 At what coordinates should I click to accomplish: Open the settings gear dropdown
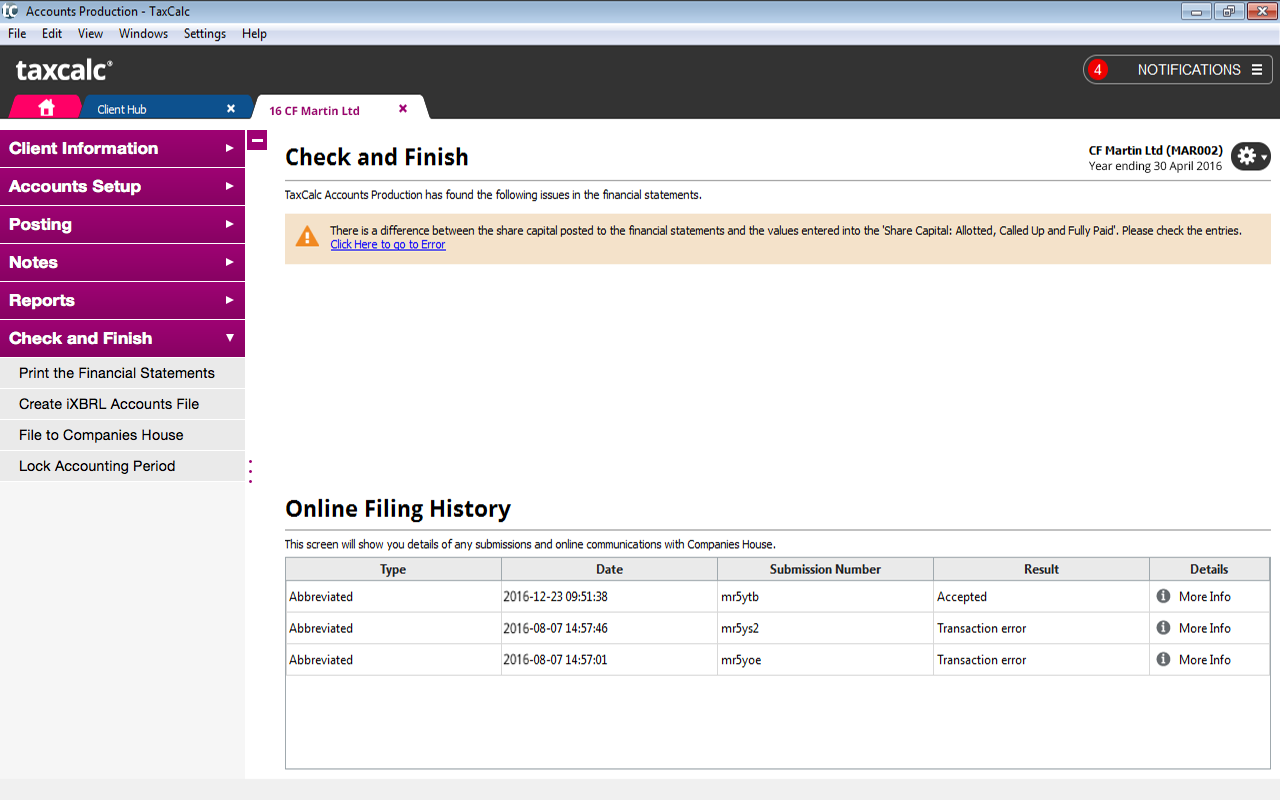click(x=1251, y=157)
